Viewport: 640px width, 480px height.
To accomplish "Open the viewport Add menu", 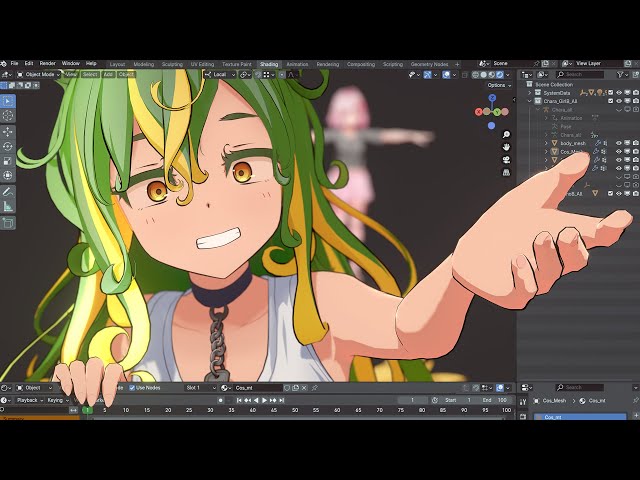I will 108,75.
